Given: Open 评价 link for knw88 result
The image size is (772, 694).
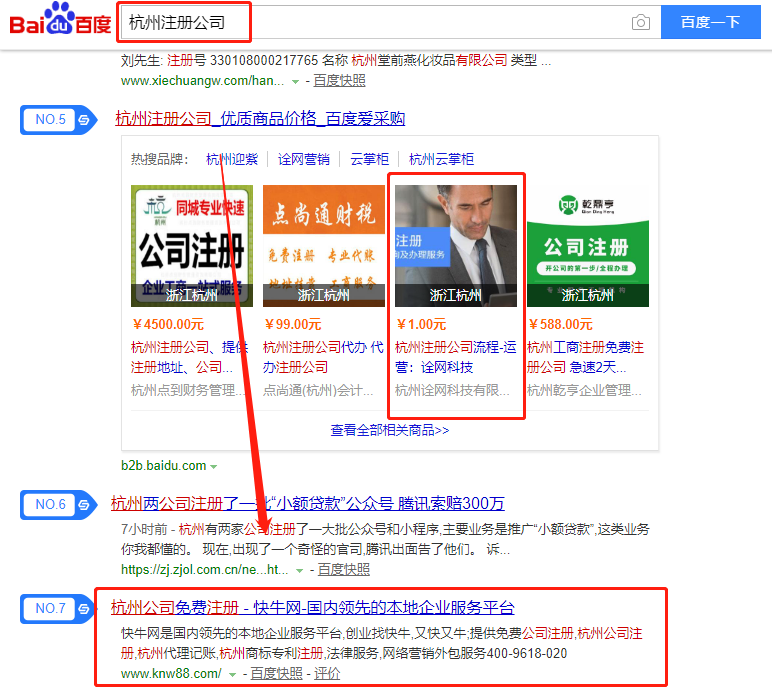Looking at the screenshot, I should 327,673.
